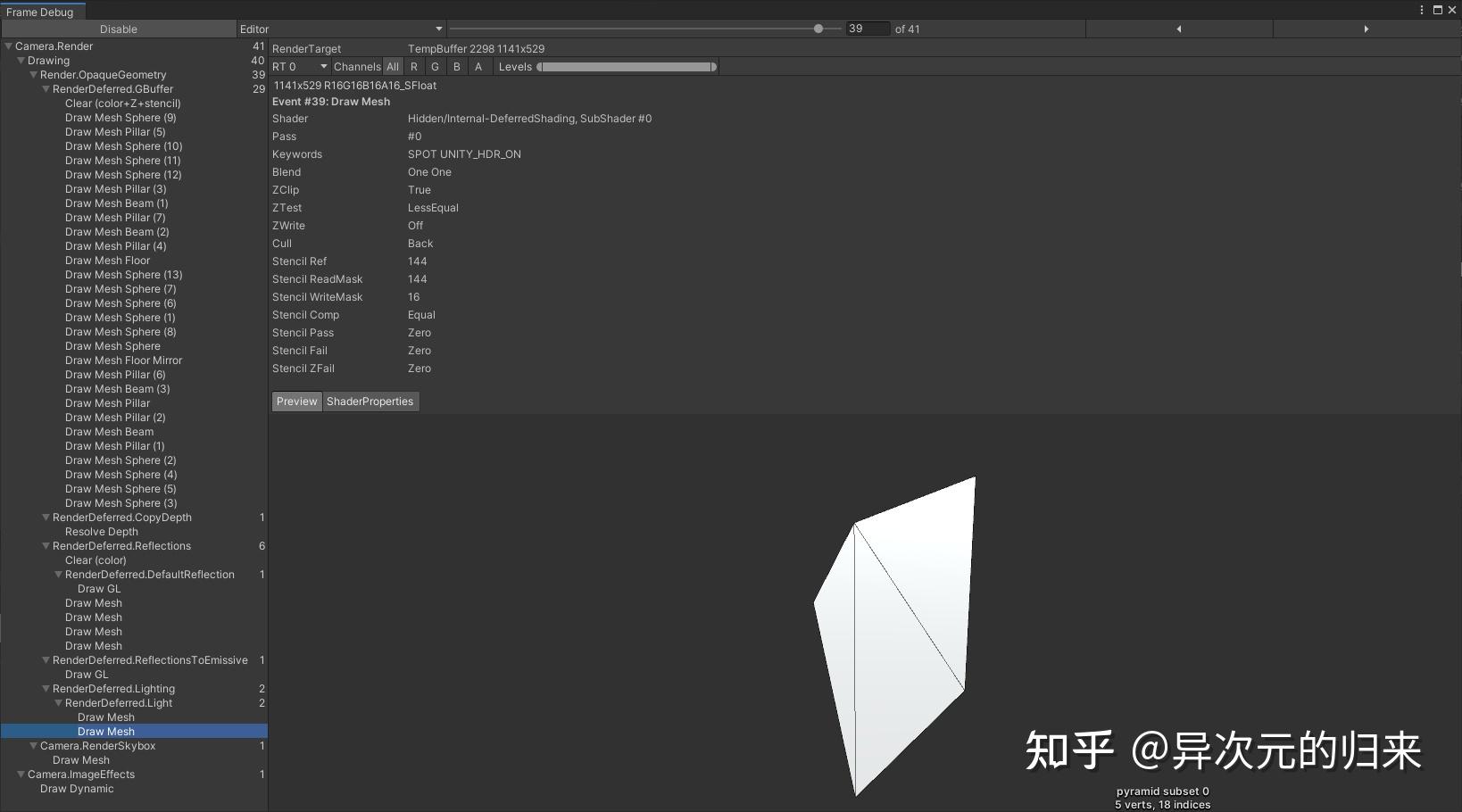
Task: Select the Draw Mesh Floor Mirror event
Action: [124, 360]
